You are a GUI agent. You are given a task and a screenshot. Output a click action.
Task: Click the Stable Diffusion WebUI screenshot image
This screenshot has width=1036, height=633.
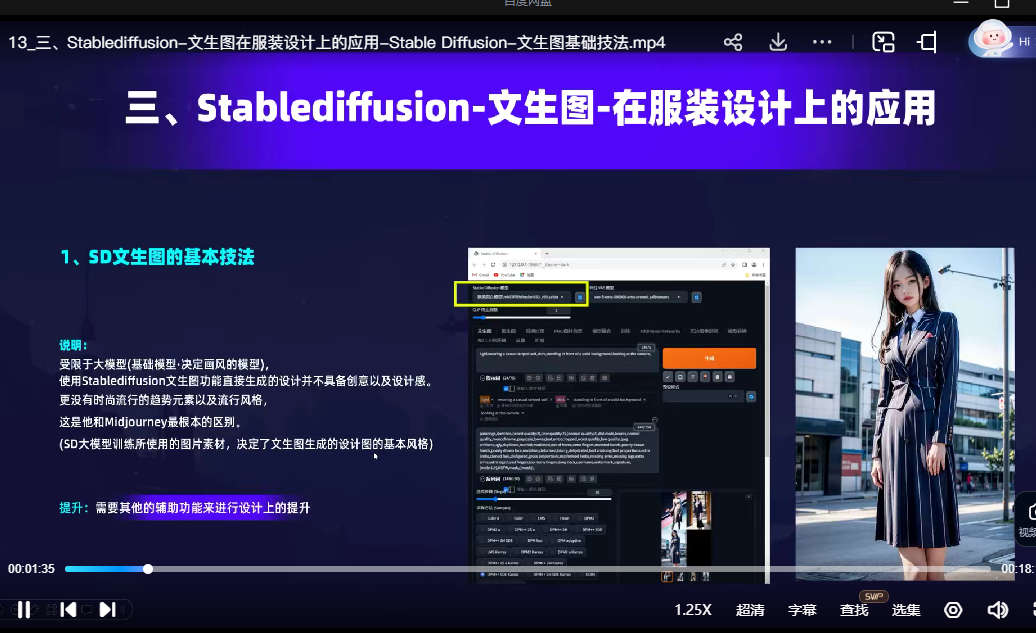pyautogui.click(x=618, y=415)
